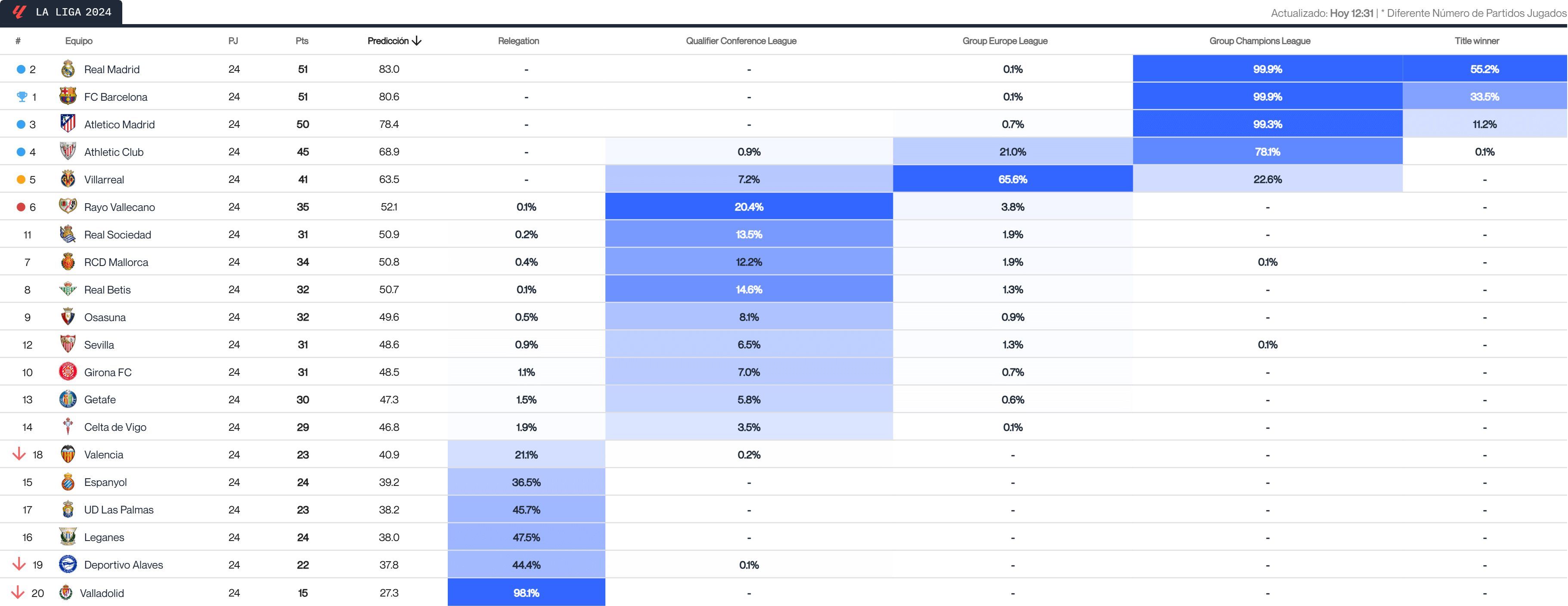Click Sevilla's club crest
Viewport: 1568px width, 606px height.
(x=67, y=344)
